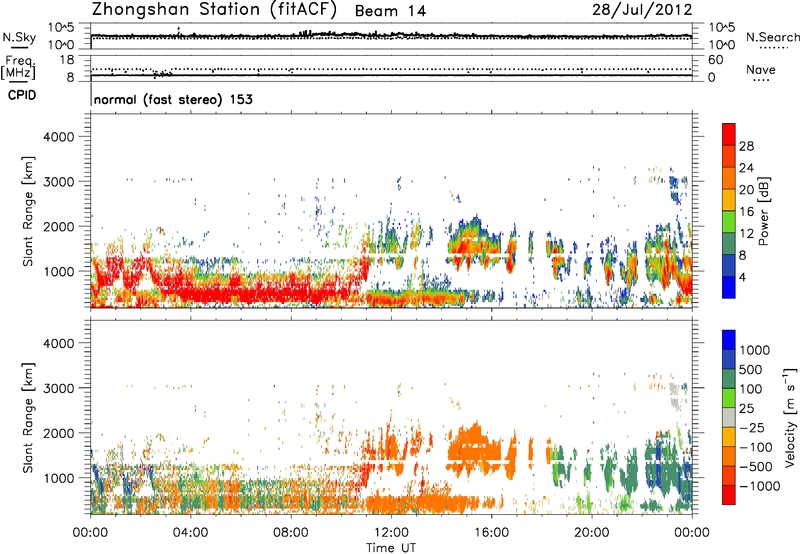The width and height of the screenshot is (800, 554).
Task: Select the light green Power segment between 12 and 16
Action: point(729,221)
